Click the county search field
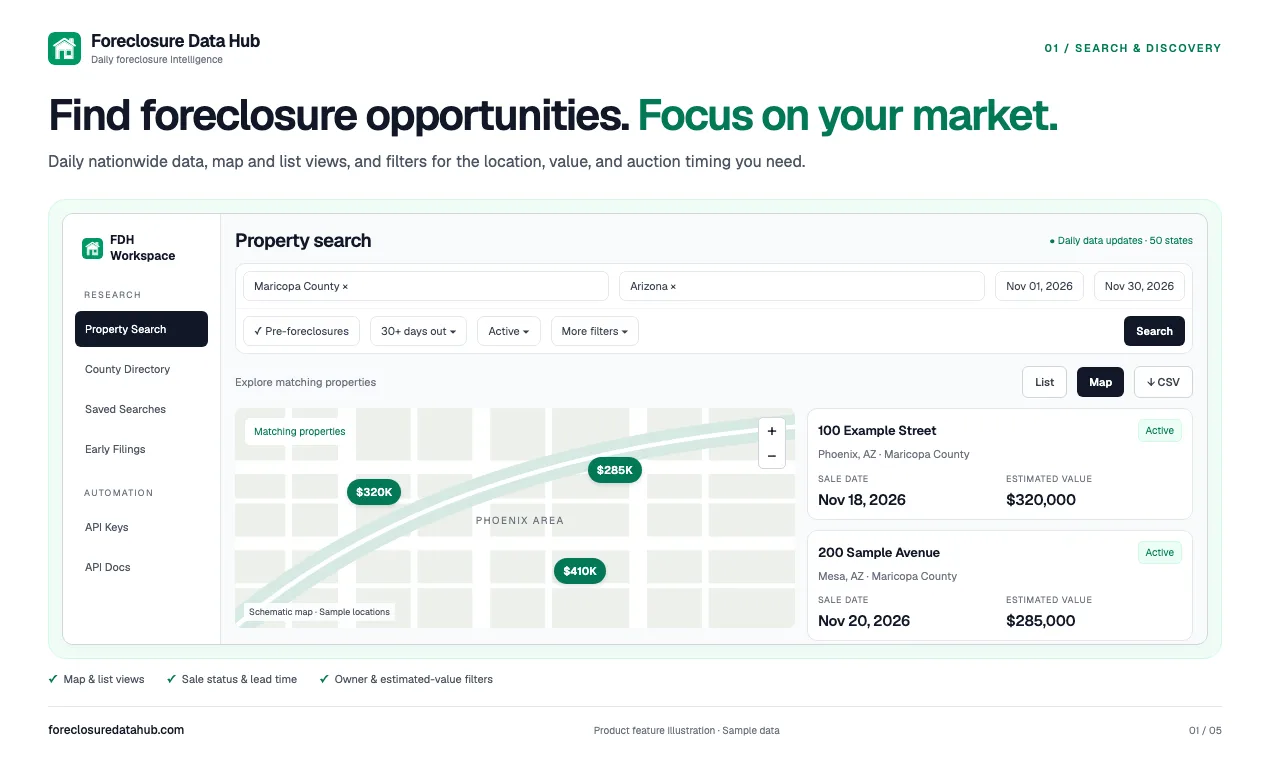Screen dimensions: 1270x760 point(426,286)
